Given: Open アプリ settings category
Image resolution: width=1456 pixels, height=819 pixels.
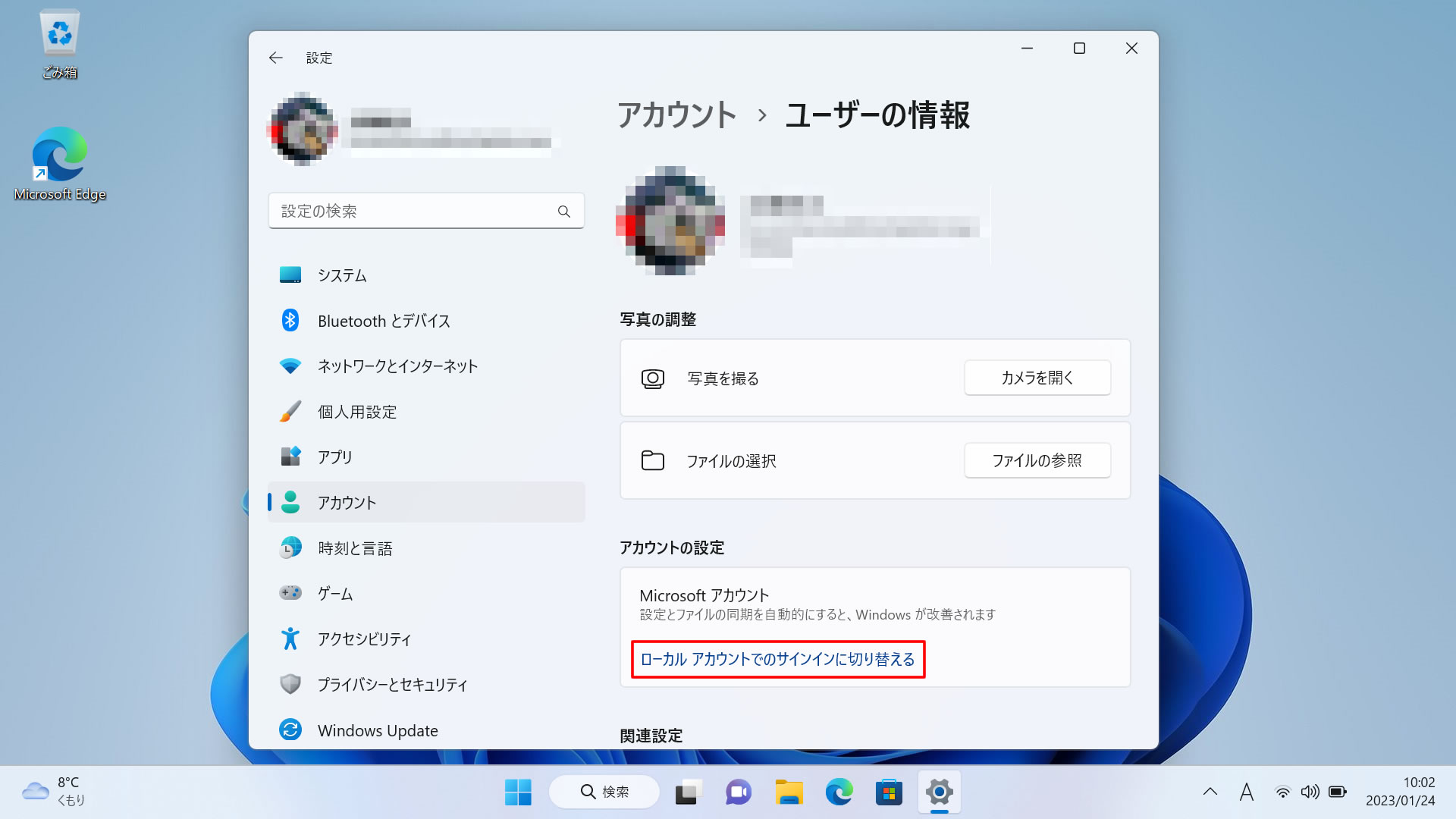Looking at the screenshot, I should [426, 457].
